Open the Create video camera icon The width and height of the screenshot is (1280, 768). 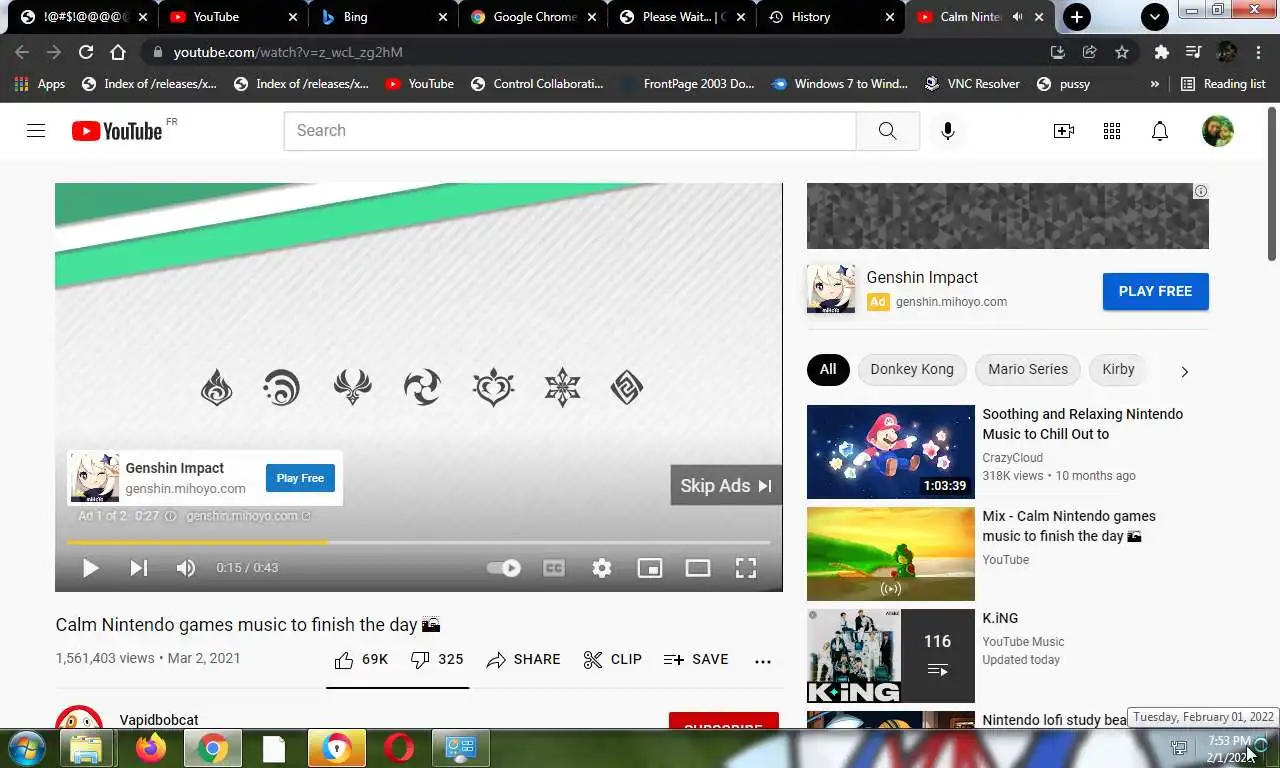coord(1064,131)
